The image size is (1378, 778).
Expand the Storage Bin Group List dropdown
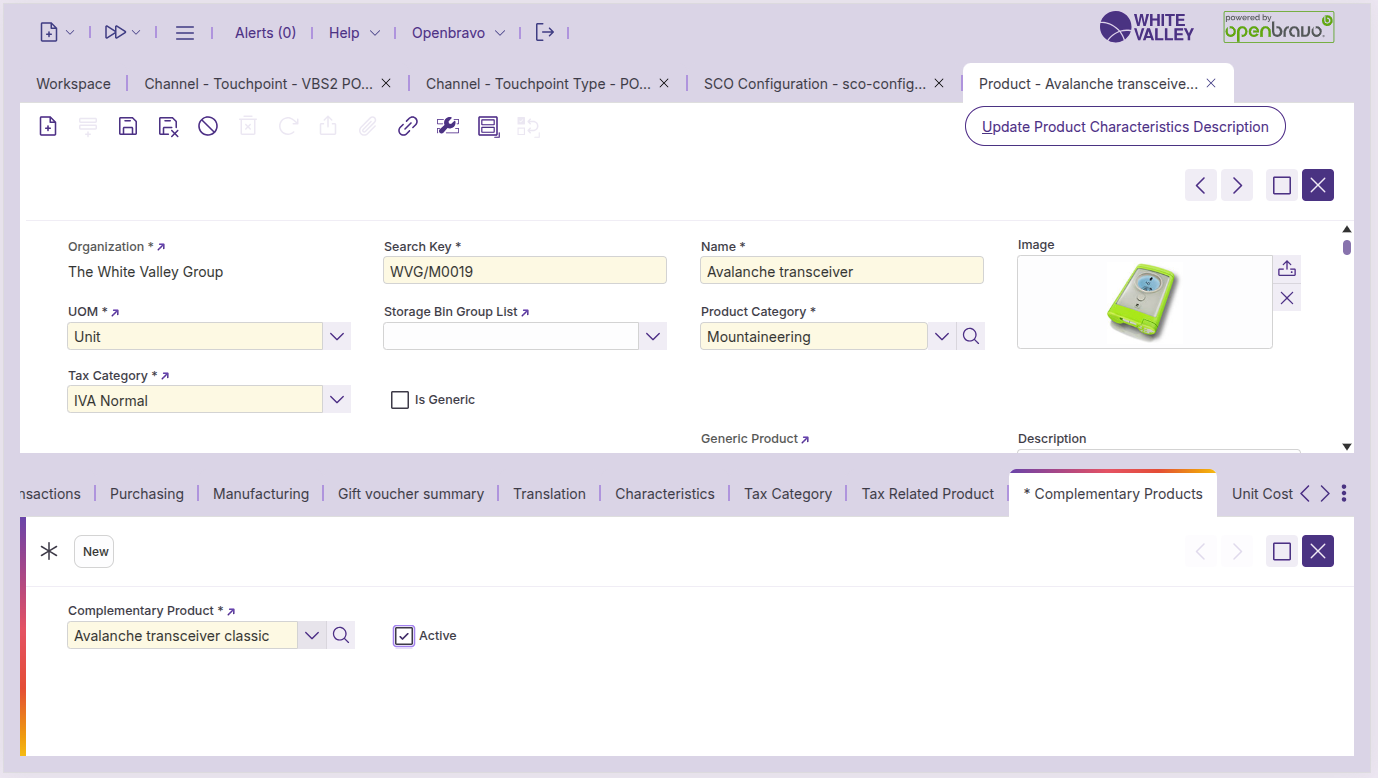coord(653,337)
